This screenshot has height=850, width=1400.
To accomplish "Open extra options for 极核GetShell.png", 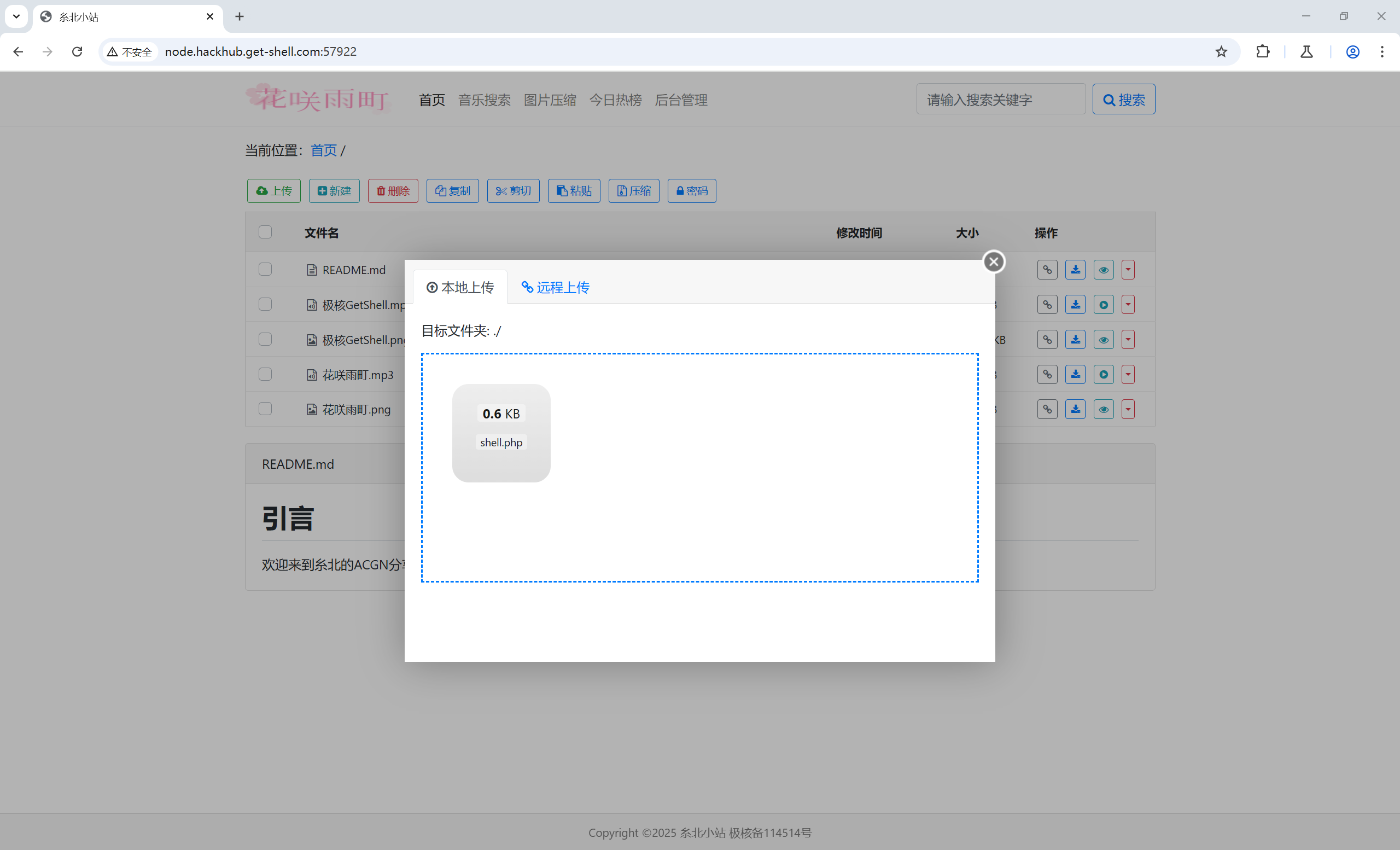I will tap(1128, 339).
